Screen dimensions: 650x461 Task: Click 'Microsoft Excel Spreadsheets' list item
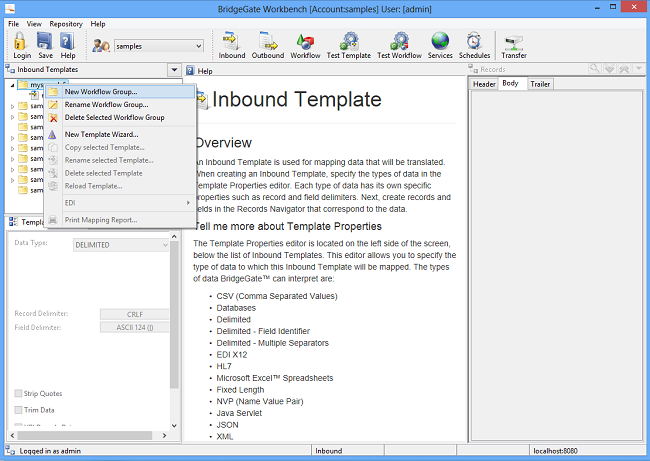[275, 378]
